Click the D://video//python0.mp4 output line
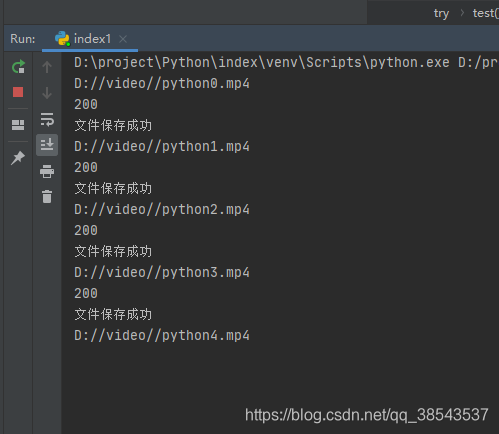This screenshot has width=499, height=434. [162, 83]
